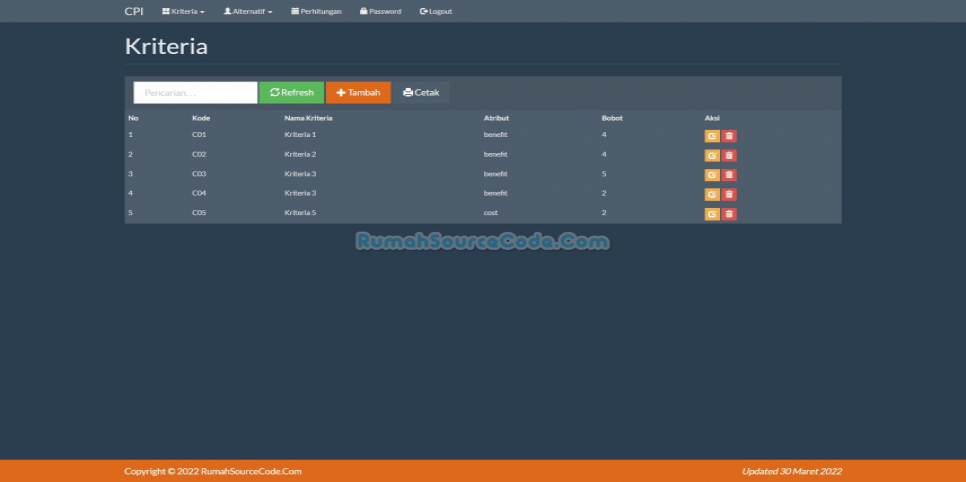The image size is (966, 482).
Task: Edit the C03 criteria entry
Action: click(711, 175)
